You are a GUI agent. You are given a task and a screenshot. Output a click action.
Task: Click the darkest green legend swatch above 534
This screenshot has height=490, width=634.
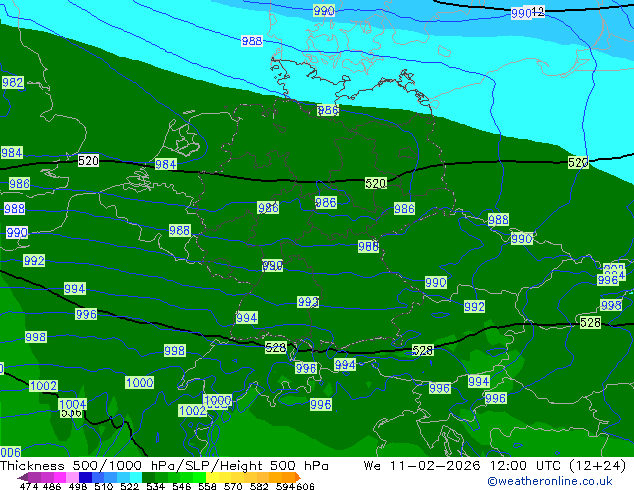click(x=148, y=477)
